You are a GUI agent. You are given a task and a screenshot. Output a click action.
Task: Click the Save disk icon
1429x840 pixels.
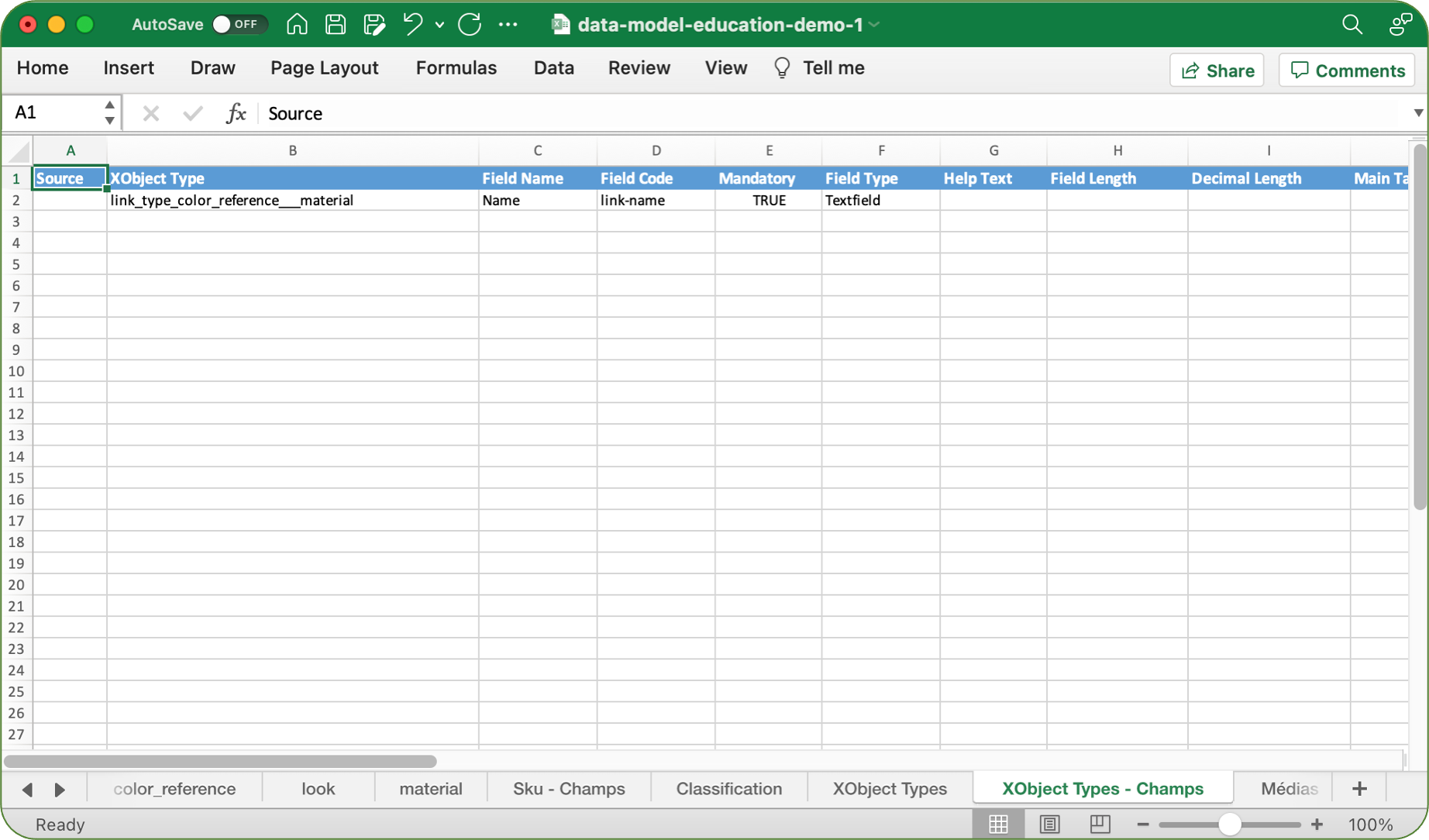(x=336, y=24)
